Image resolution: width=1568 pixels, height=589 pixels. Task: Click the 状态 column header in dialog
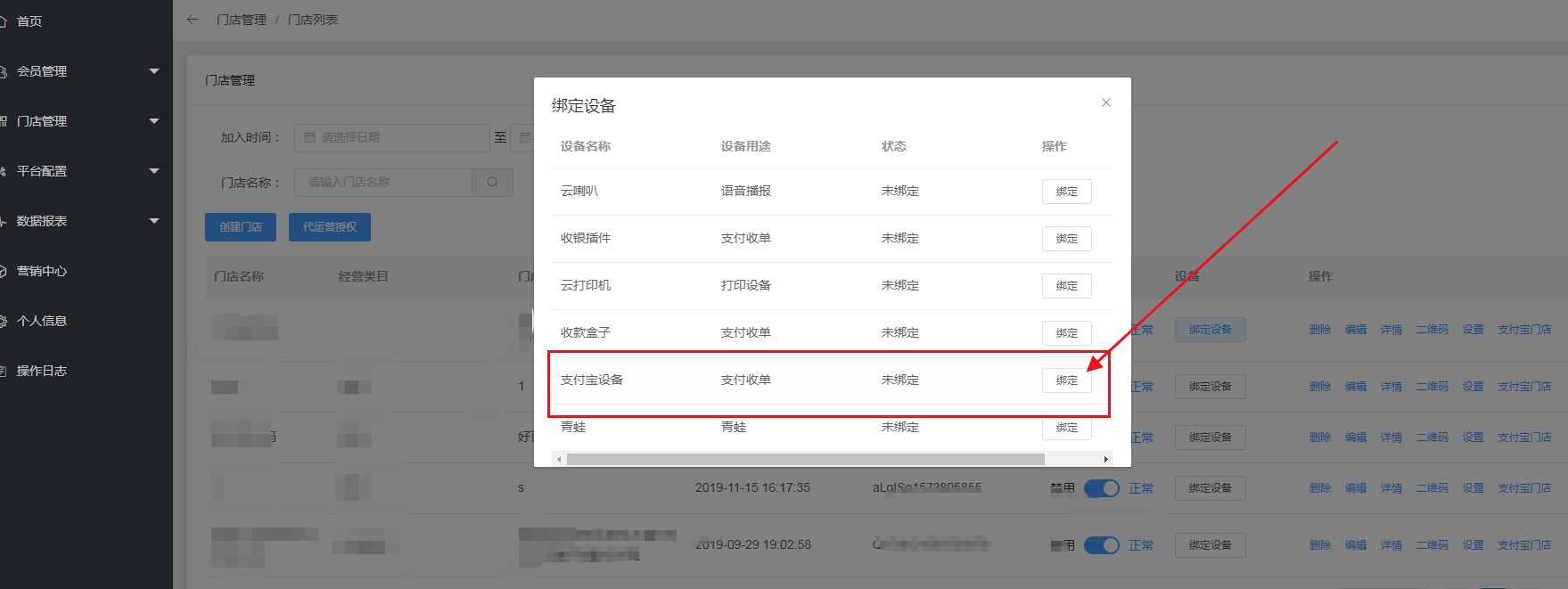click(x=894, y=146)
